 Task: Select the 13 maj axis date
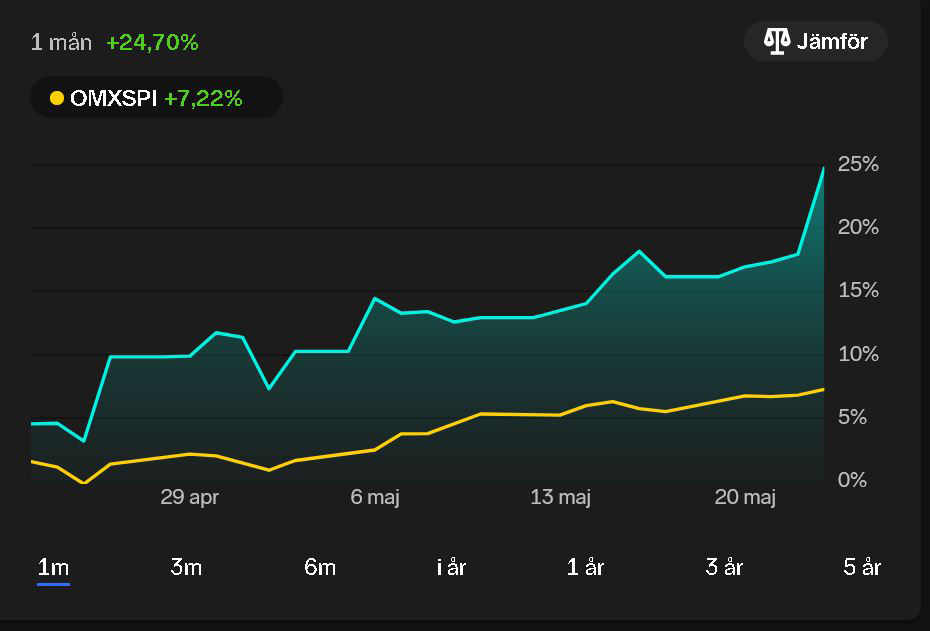coord(560,497)
